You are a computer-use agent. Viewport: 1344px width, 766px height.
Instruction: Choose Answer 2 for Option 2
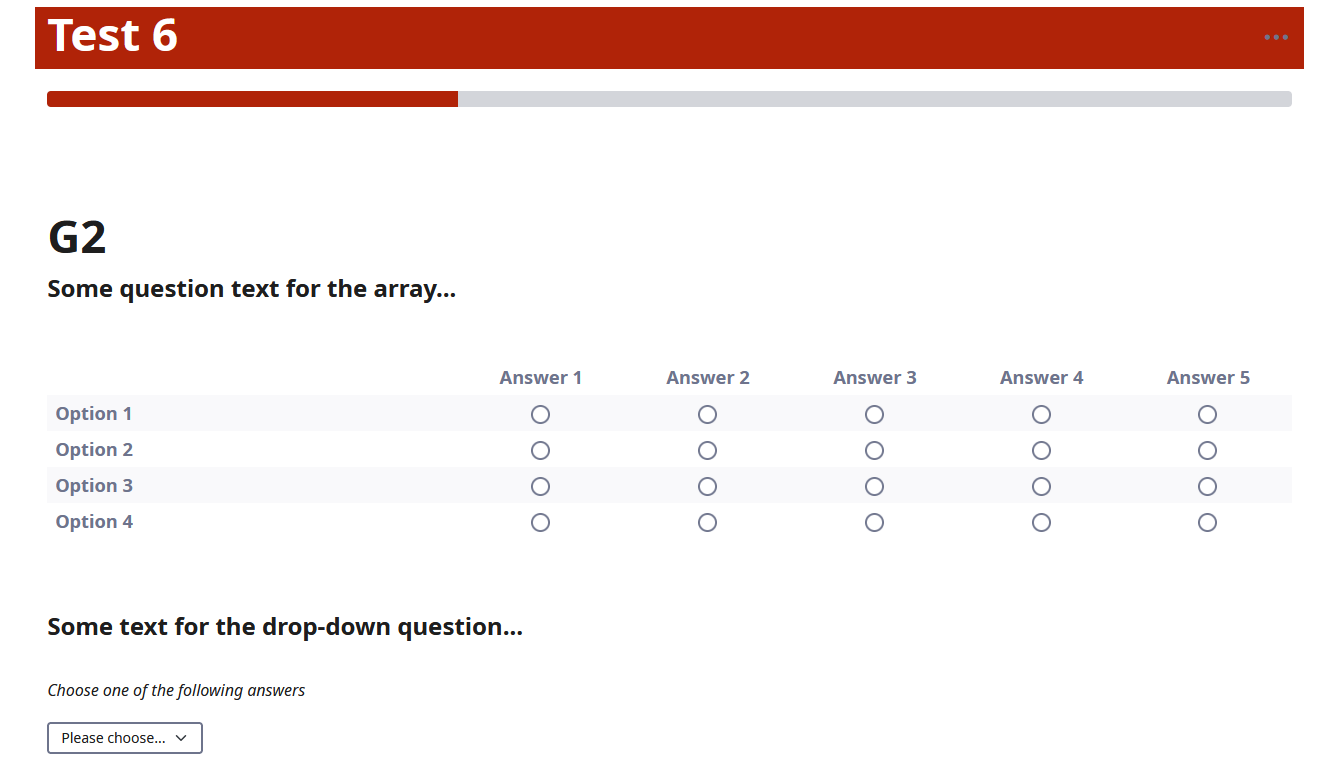click(x=707, y=450)
